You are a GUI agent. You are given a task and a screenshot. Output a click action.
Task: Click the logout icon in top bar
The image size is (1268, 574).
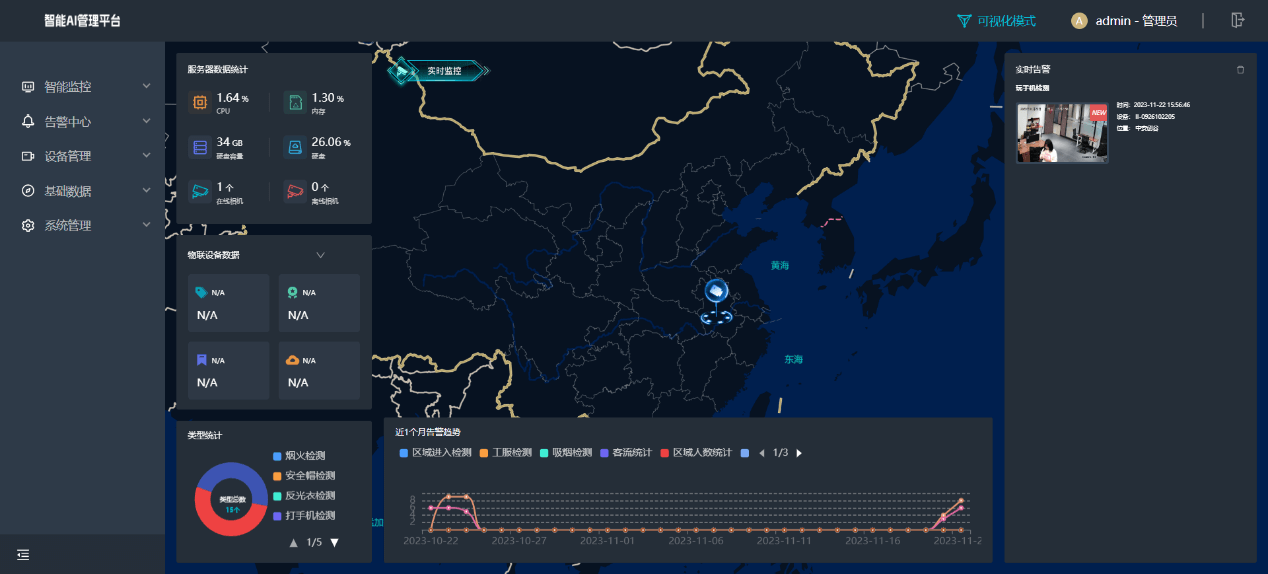(1238, 20)
